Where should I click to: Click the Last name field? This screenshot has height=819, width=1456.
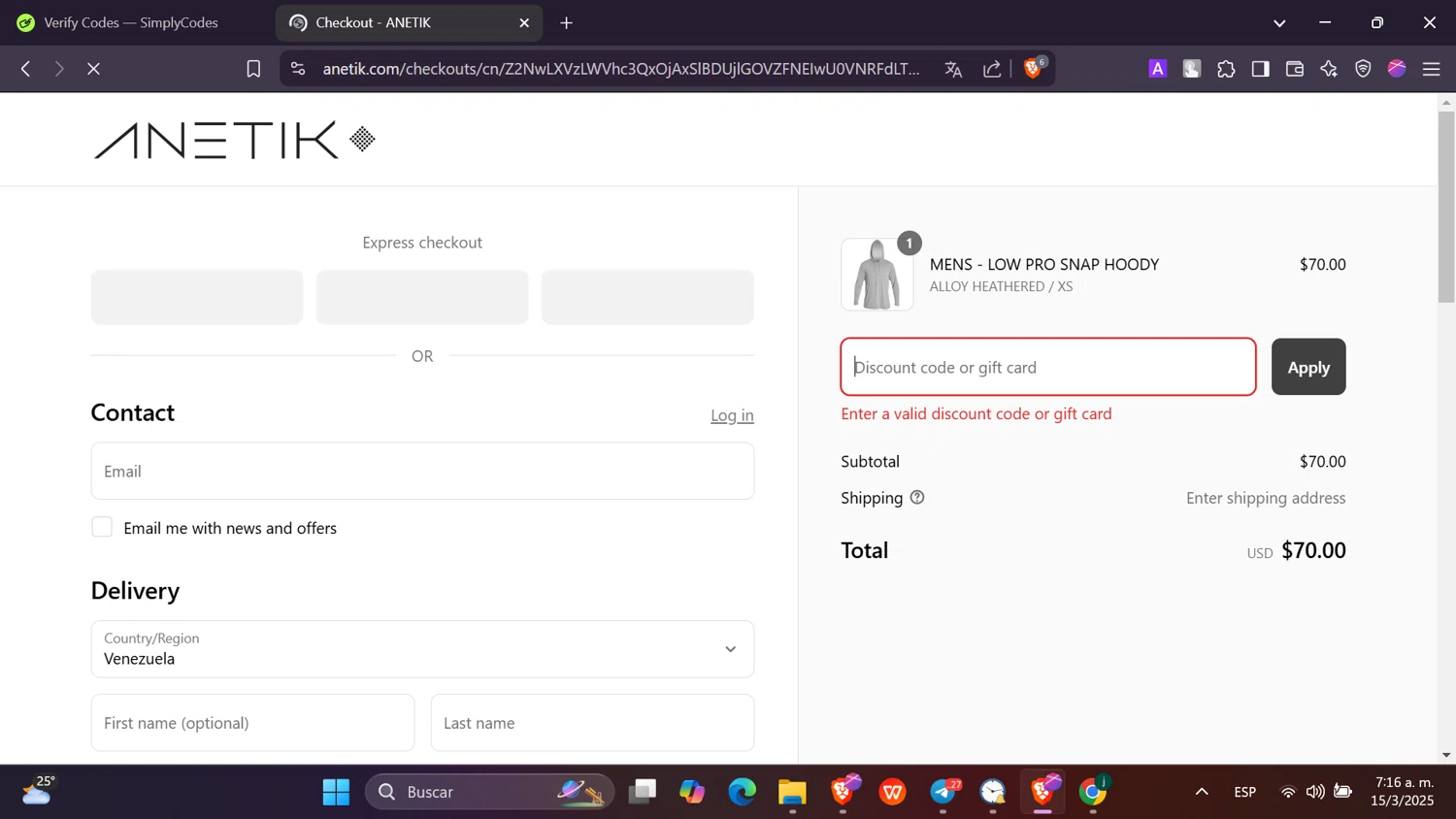click(592, 723)
